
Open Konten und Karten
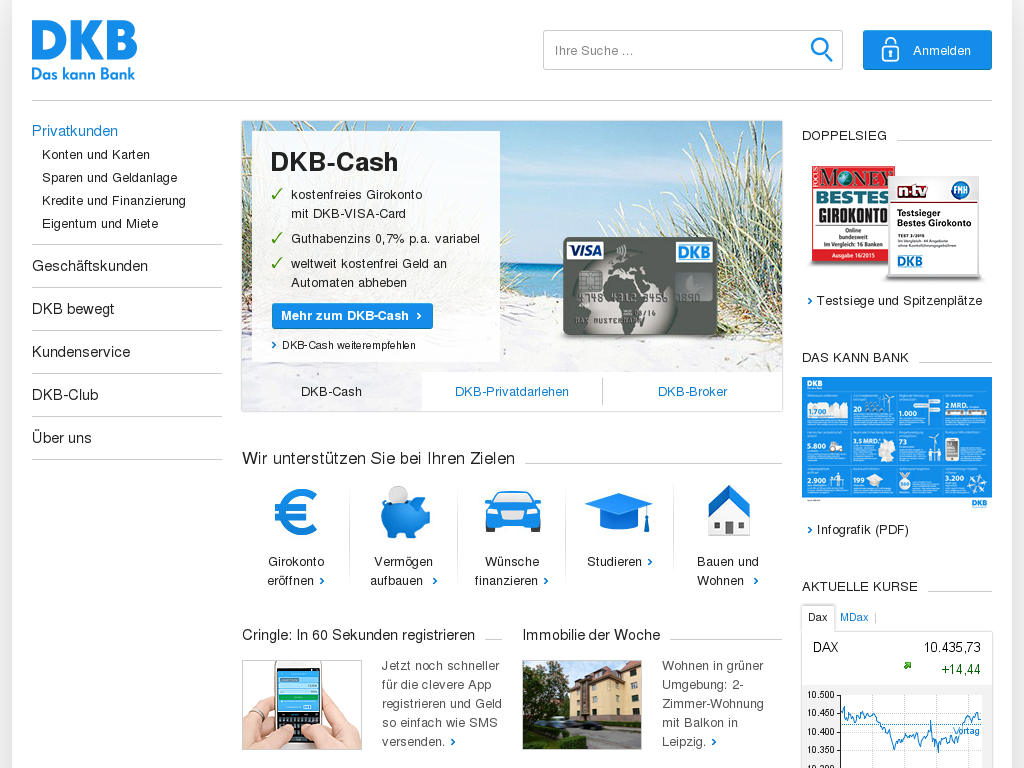[96, 155]
